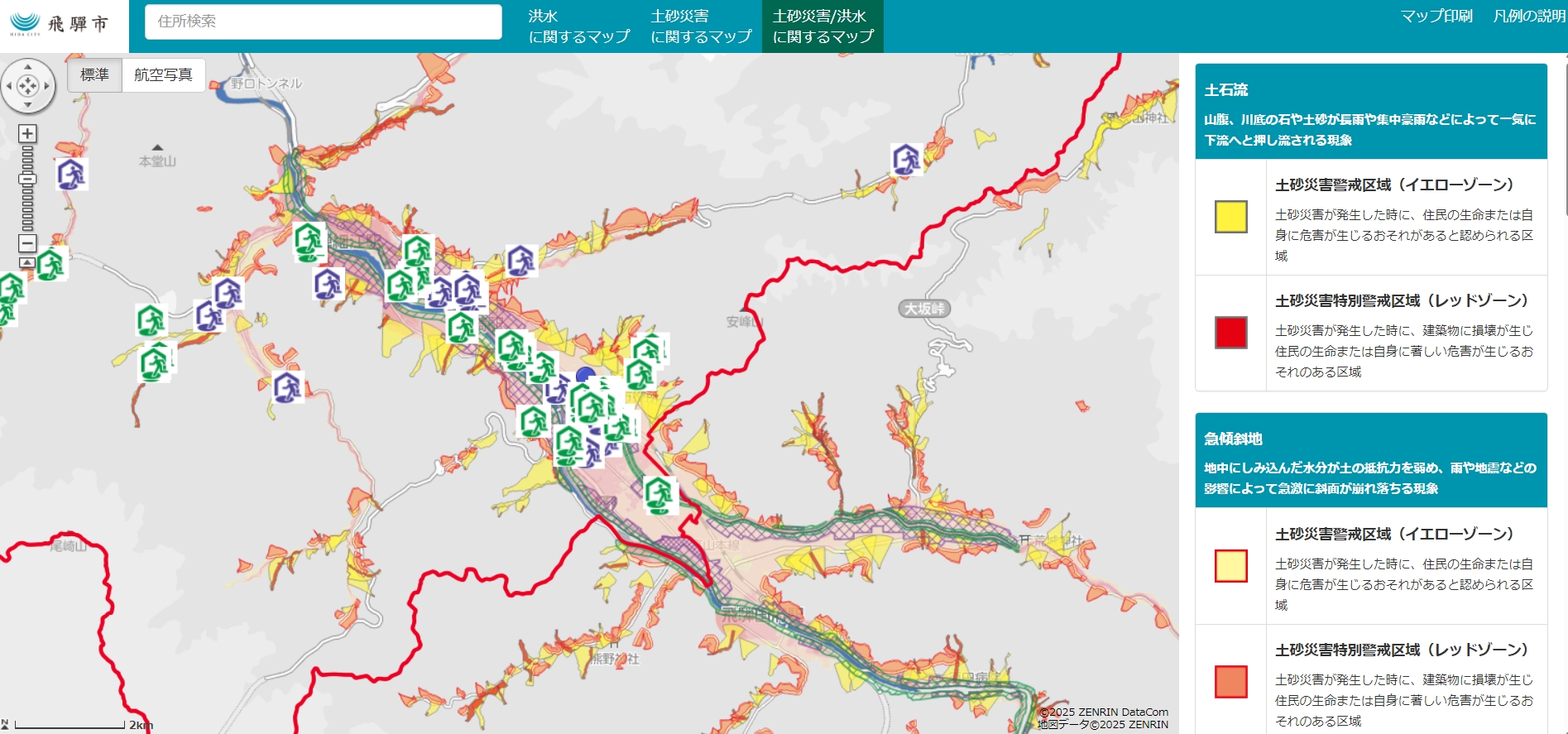Switch the base map to 標準
Viewport: 1568px width, 734px height.
tap(94, 75)
